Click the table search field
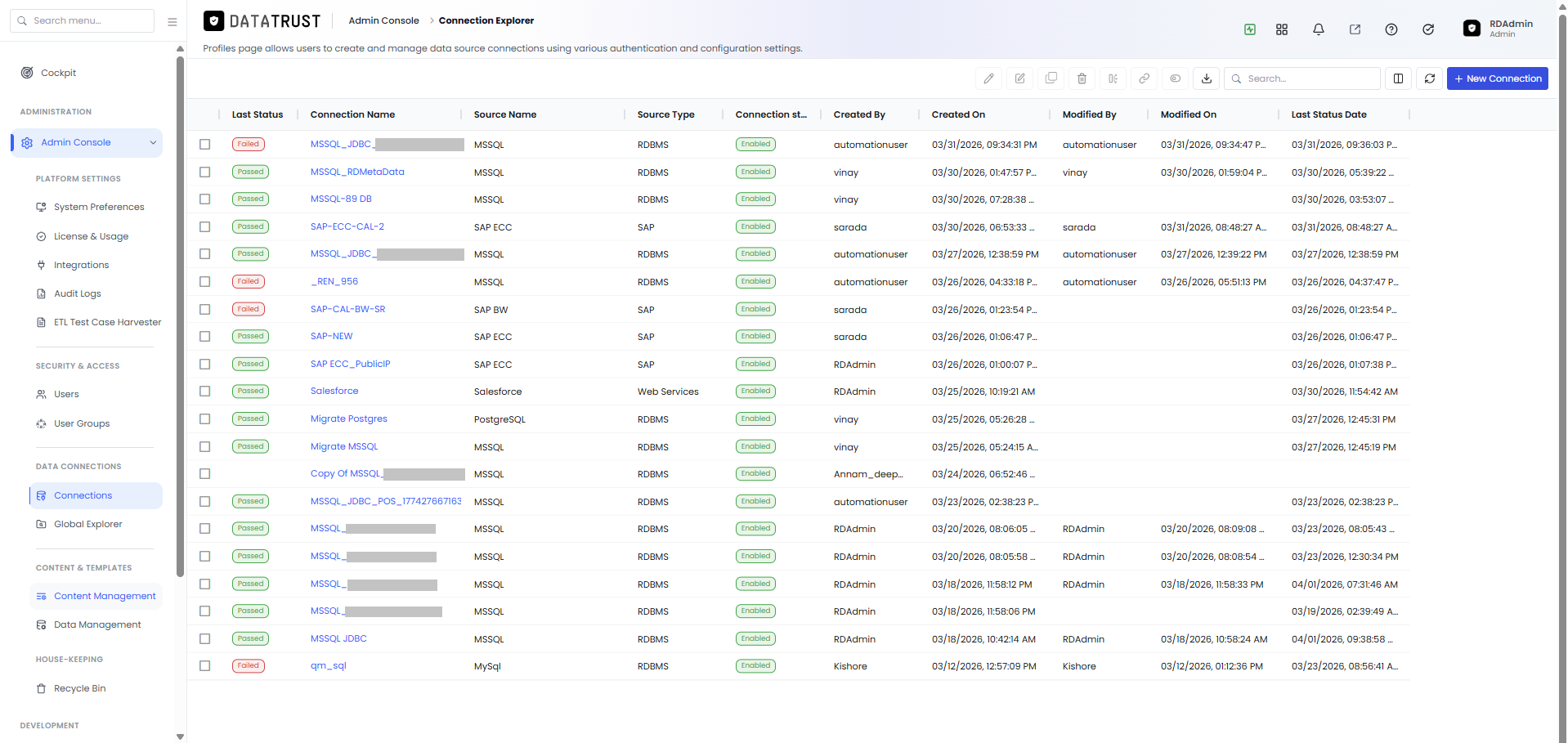This screenshot has width=1568, height=743. click(1302, 78)
